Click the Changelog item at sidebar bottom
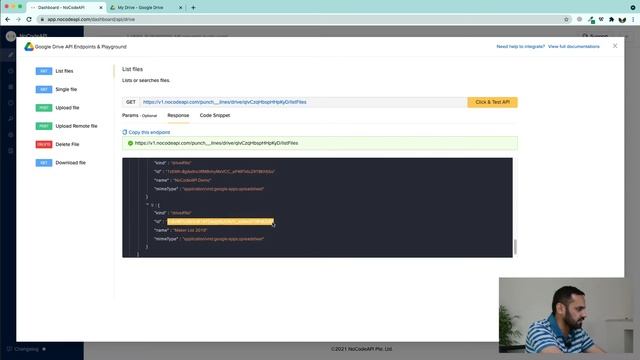640x360 pixels. point(27,349)
